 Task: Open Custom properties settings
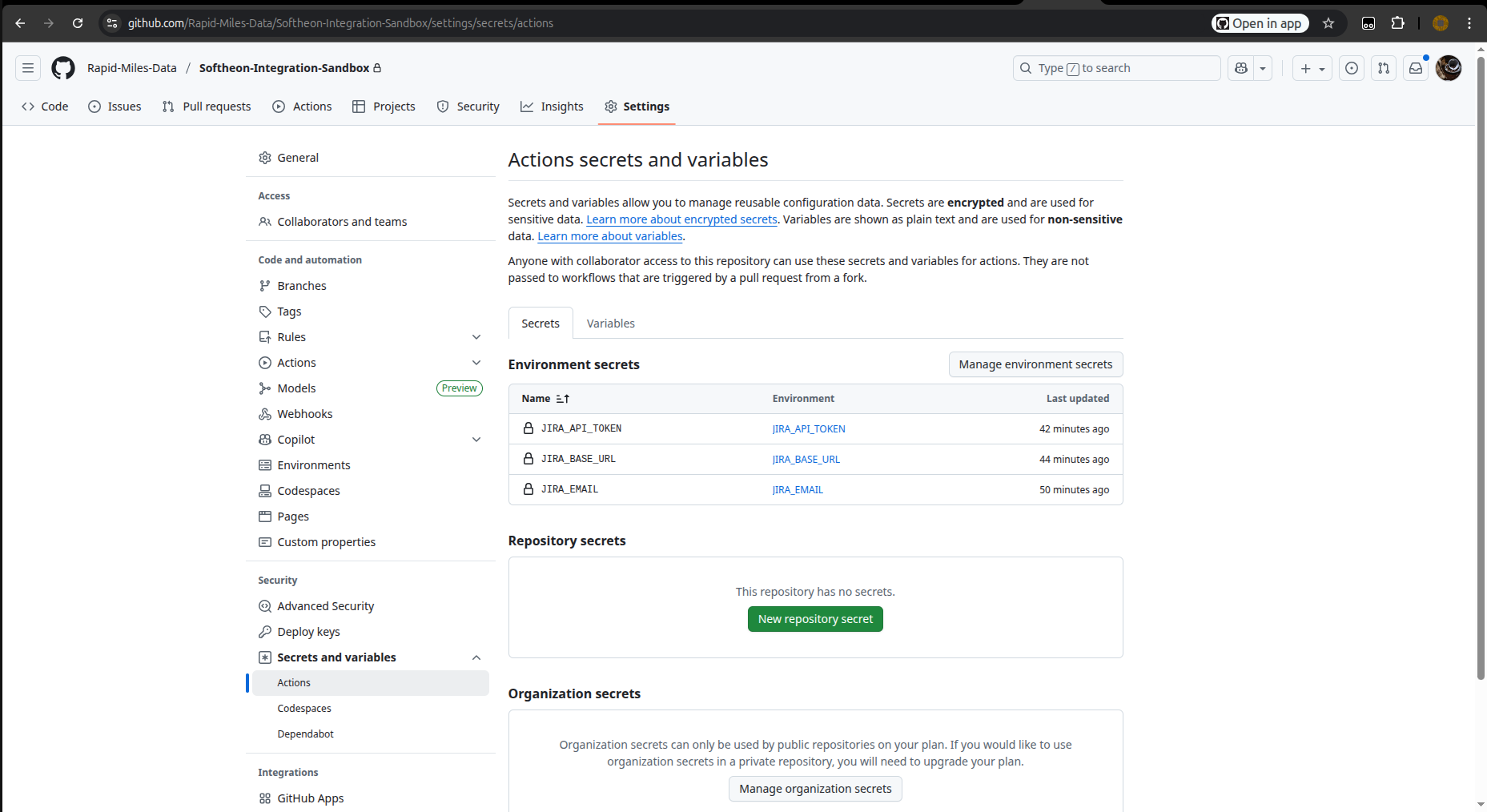tap(371, 542)
